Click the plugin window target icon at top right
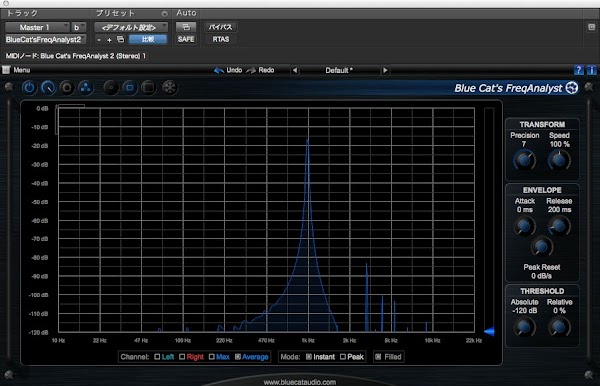Viewport: 600px width, 386px height. click(x=591, y=27)
